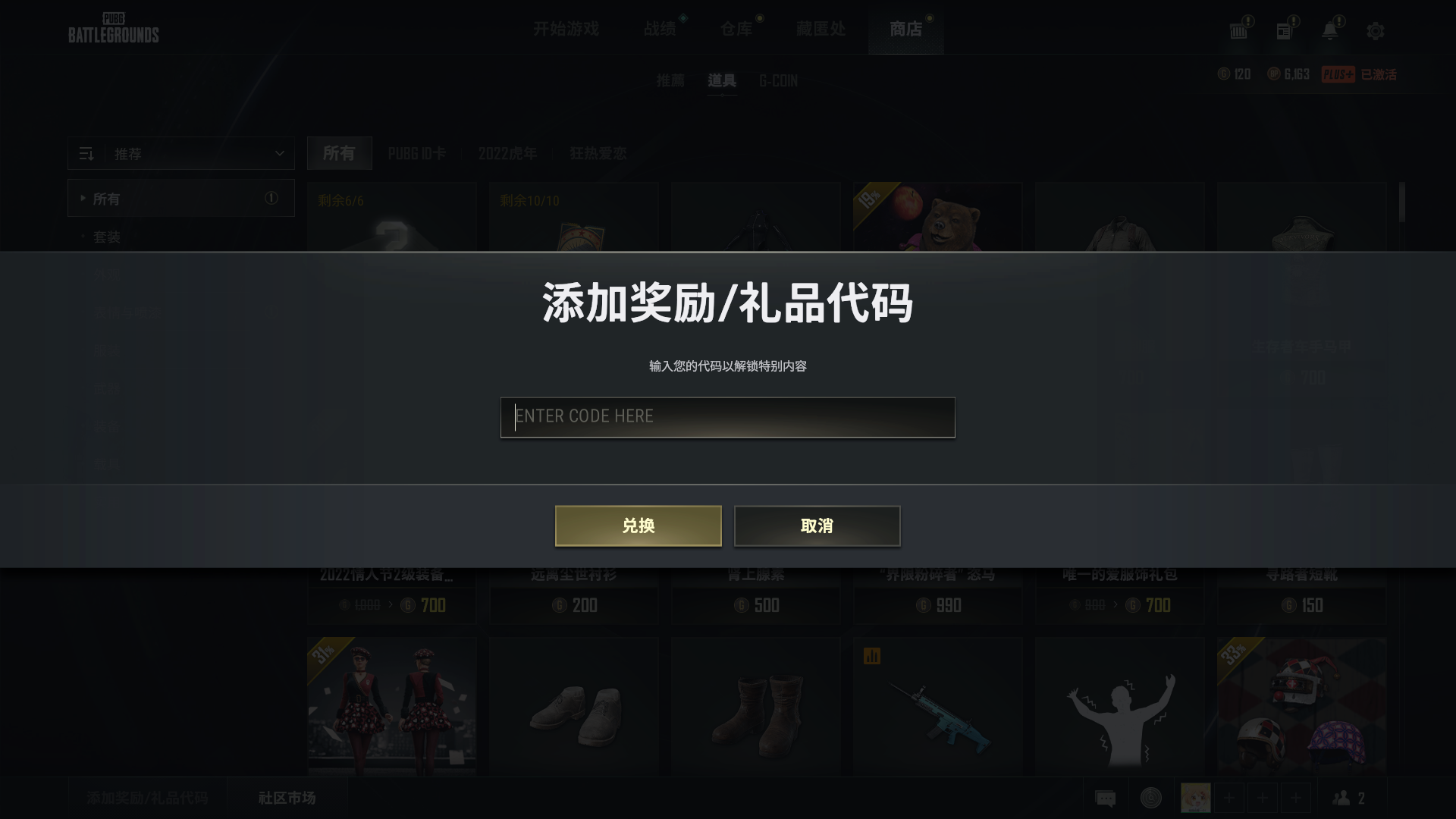Open the event/pass icon beside news

1238,31
